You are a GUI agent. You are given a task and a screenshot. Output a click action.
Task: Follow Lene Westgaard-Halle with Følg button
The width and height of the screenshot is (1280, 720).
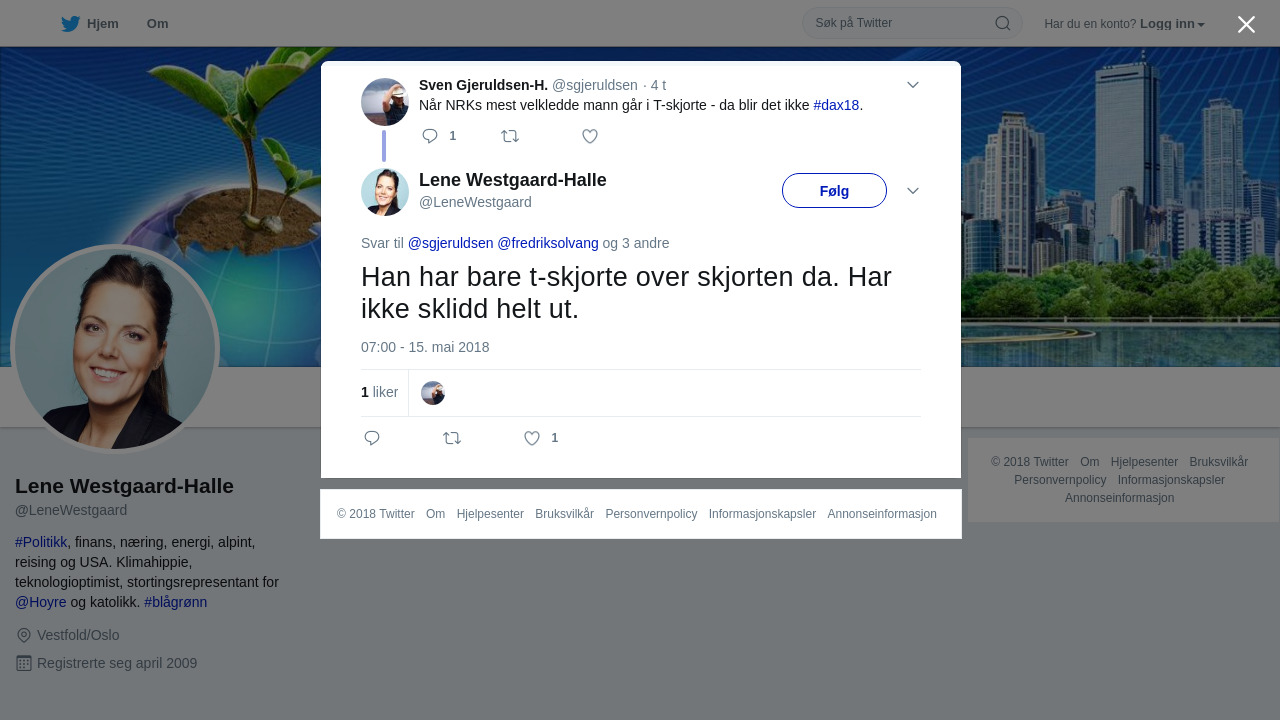coord(834,191)
